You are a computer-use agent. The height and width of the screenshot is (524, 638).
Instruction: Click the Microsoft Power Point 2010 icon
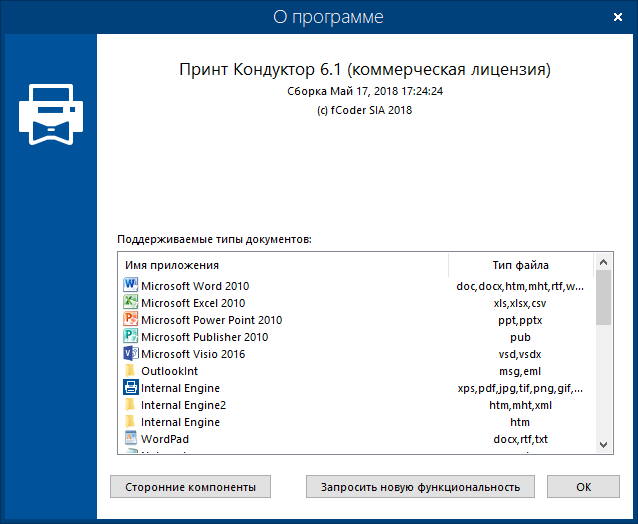(130, 320)
